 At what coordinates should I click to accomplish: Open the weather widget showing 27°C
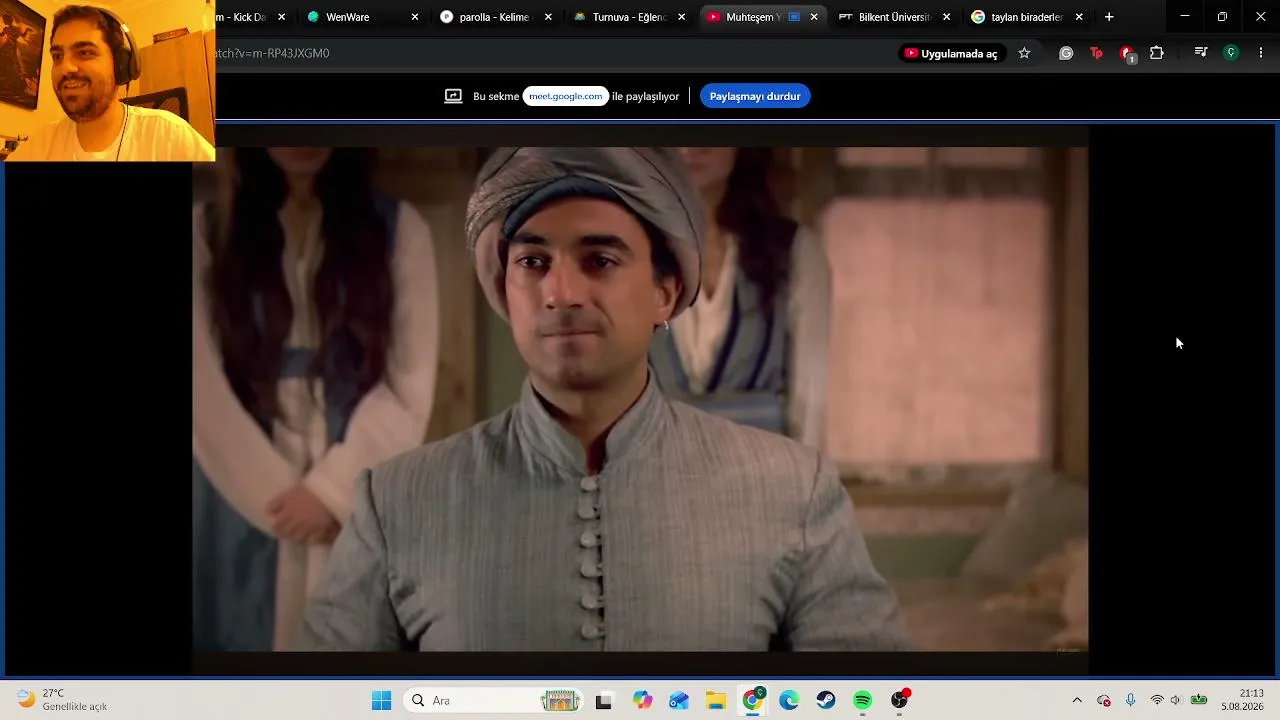(62, 700)
